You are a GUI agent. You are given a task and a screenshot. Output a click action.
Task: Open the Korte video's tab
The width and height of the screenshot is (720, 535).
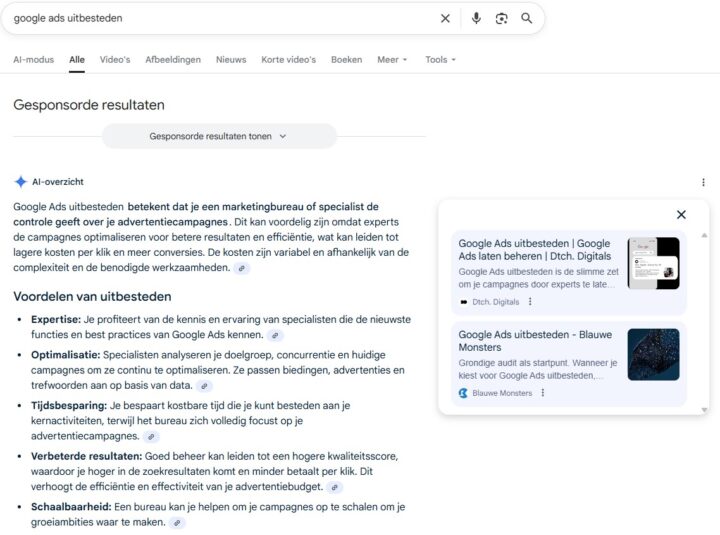tap(288, 60)
